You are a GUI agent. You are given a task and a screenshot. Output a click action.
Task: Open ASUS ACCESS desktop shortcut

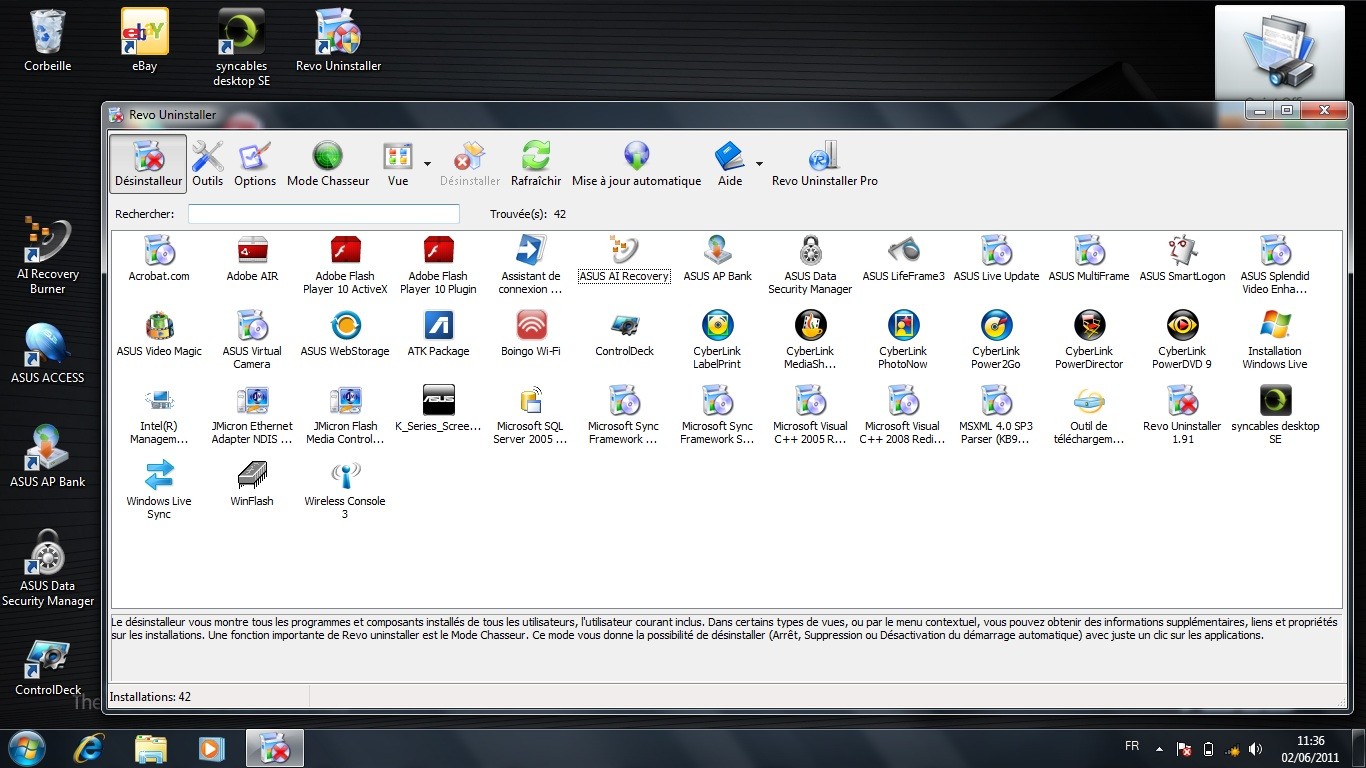click(48, 353)
